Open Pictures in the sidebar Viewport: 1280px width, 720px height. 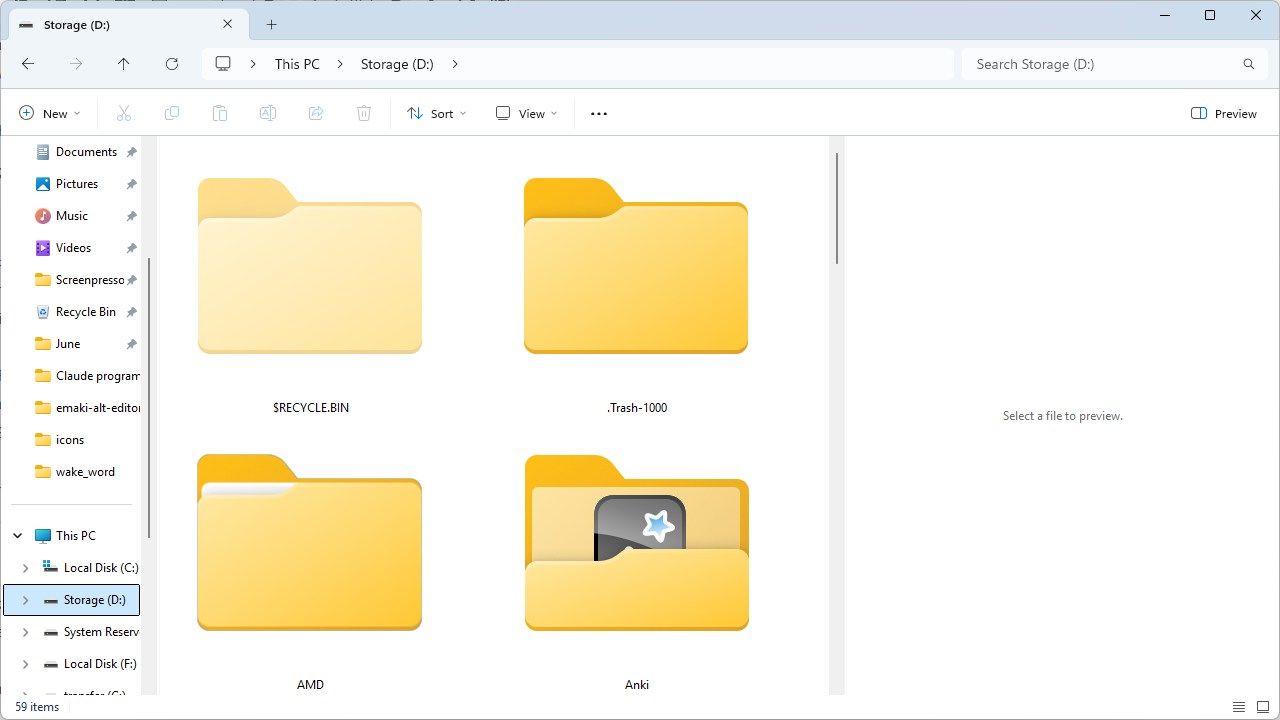click(76, 184)
